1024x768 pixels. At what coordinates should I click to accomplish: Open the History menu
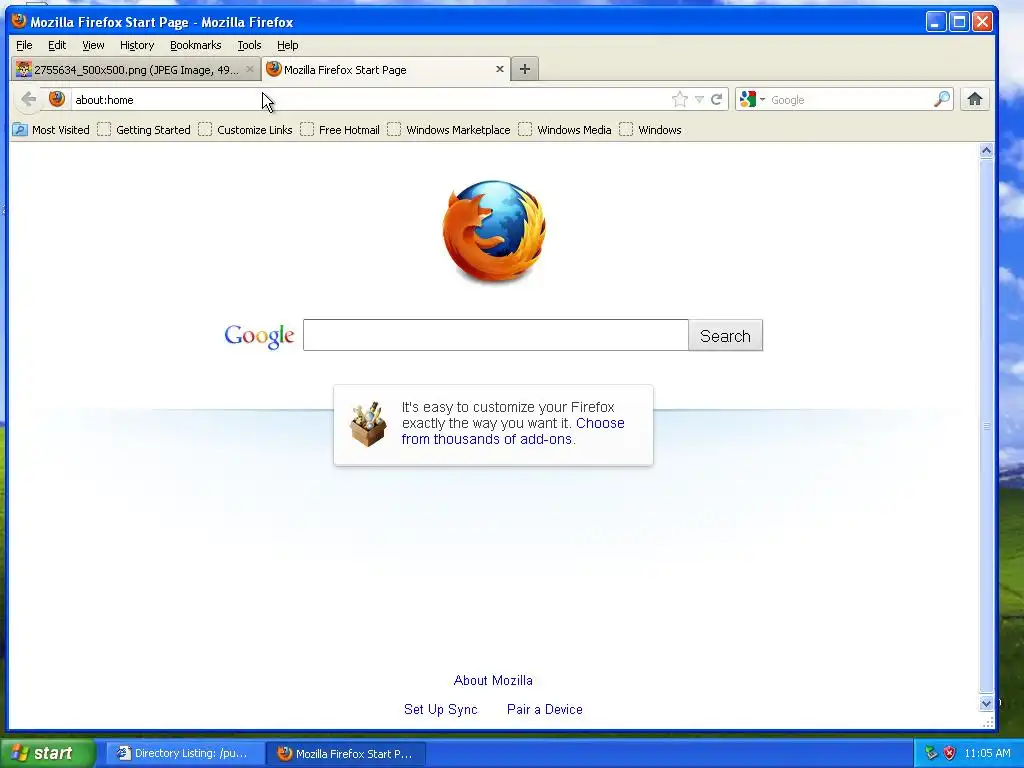(137, 45)
